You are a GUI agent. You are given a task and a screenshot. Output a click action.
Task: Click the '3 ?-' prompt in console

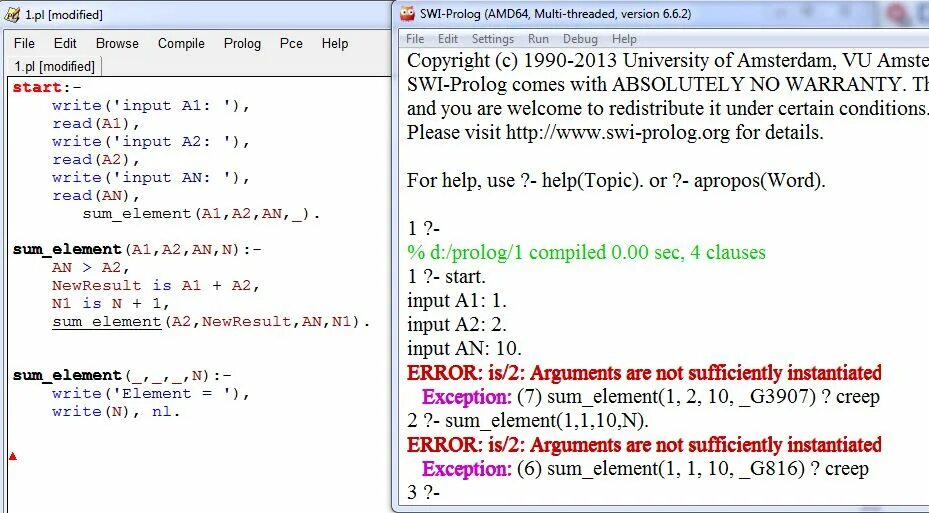click(424, 492)
